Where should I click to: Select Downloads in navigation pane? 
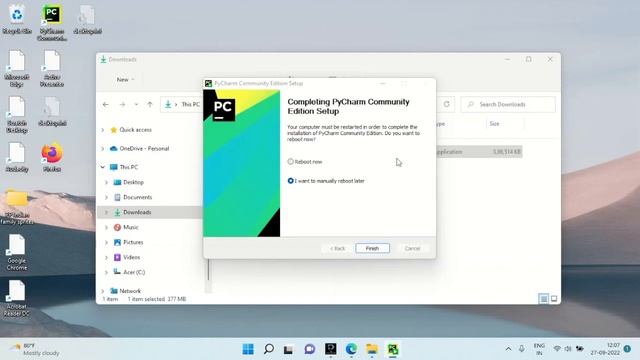tap(132, 212)
